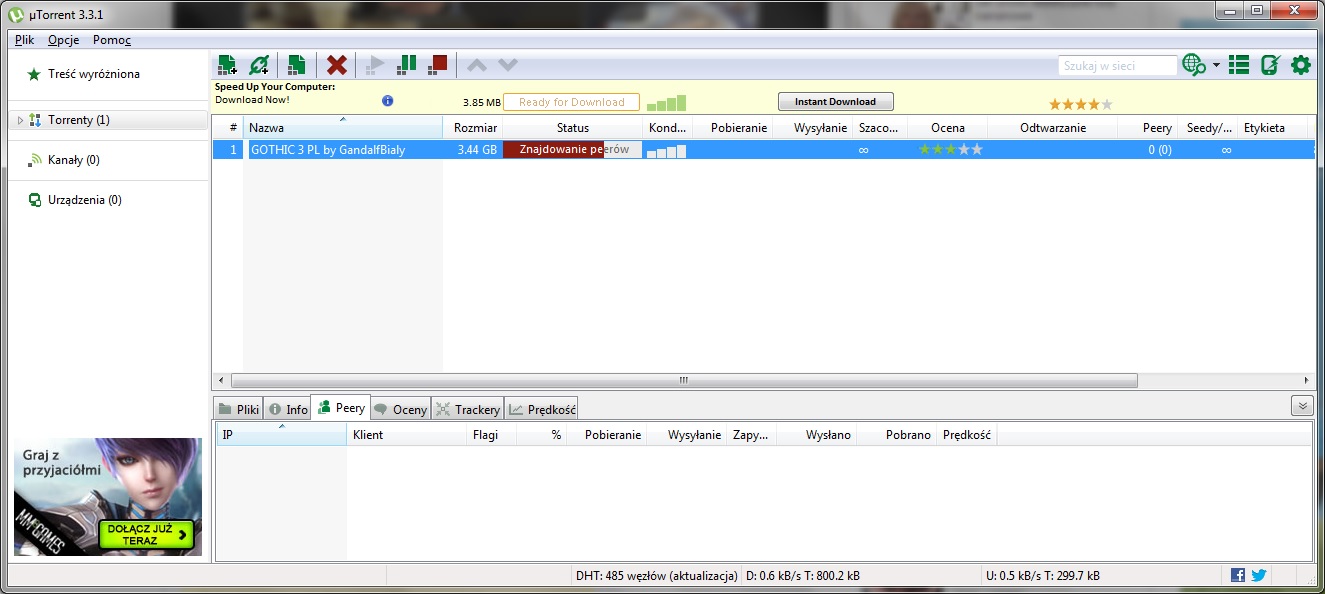Open the Pomoc menu
1325x594 pixels.
(112, 40)
